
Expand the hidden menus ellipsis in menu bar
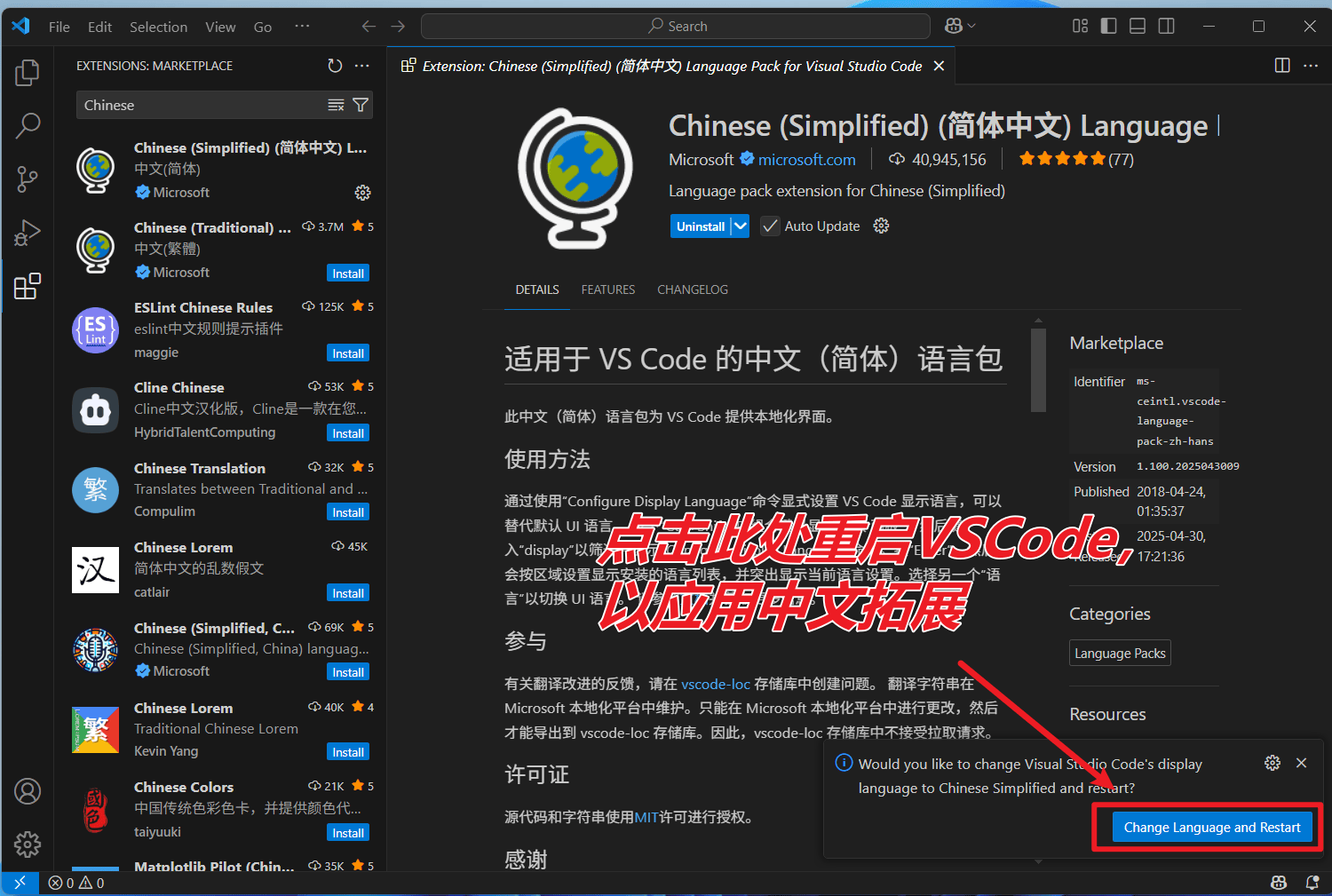(x=302, y=27)
